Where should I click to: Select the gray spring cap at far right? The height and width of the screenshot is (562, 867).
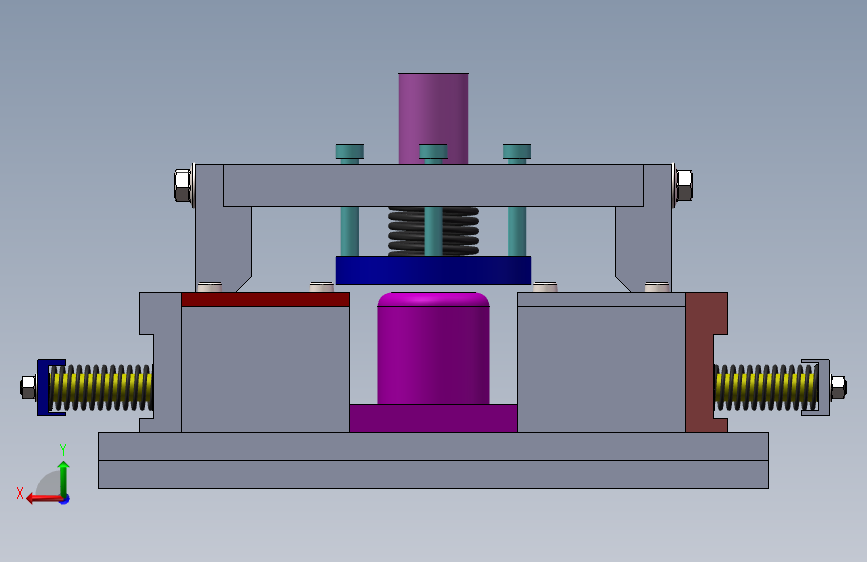(823, 387)
